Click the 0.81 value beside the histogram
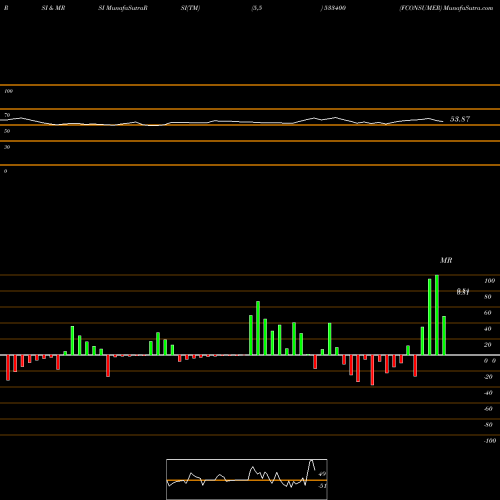 (x=463, y=292)
